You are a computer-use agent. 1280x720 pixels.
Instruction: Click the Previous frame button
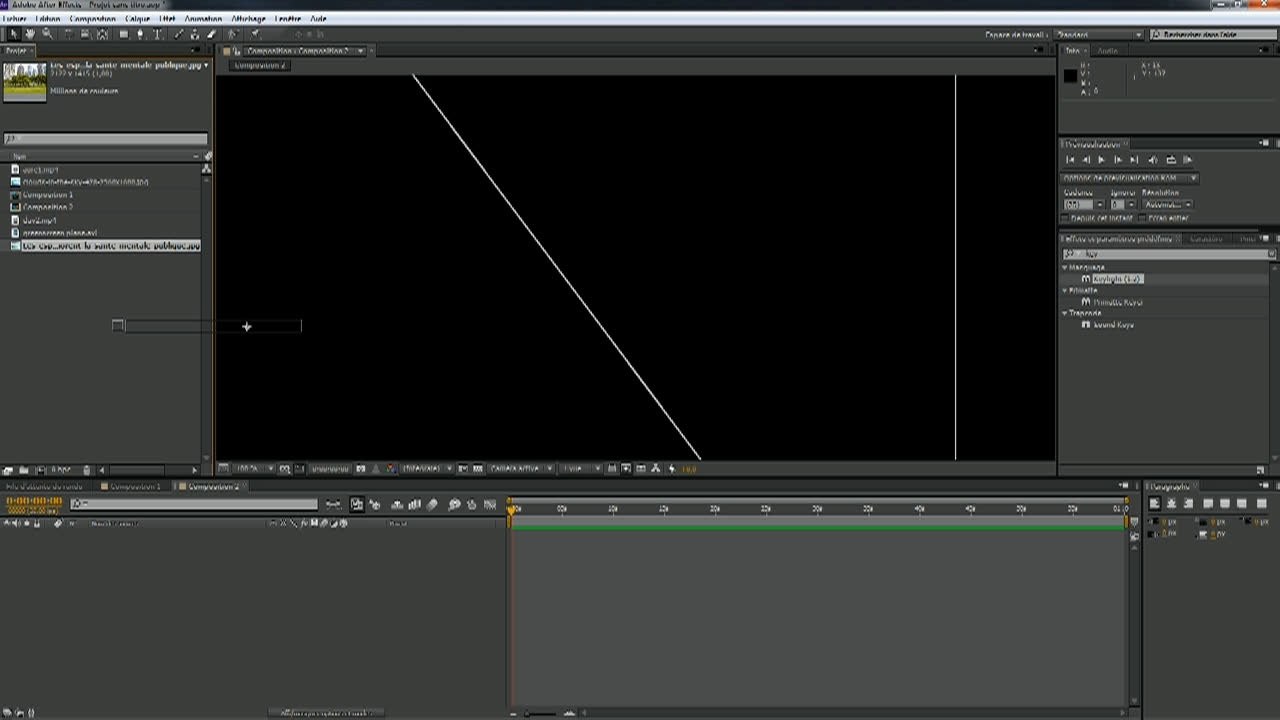pyautogui.click(x=1086, y=160)
